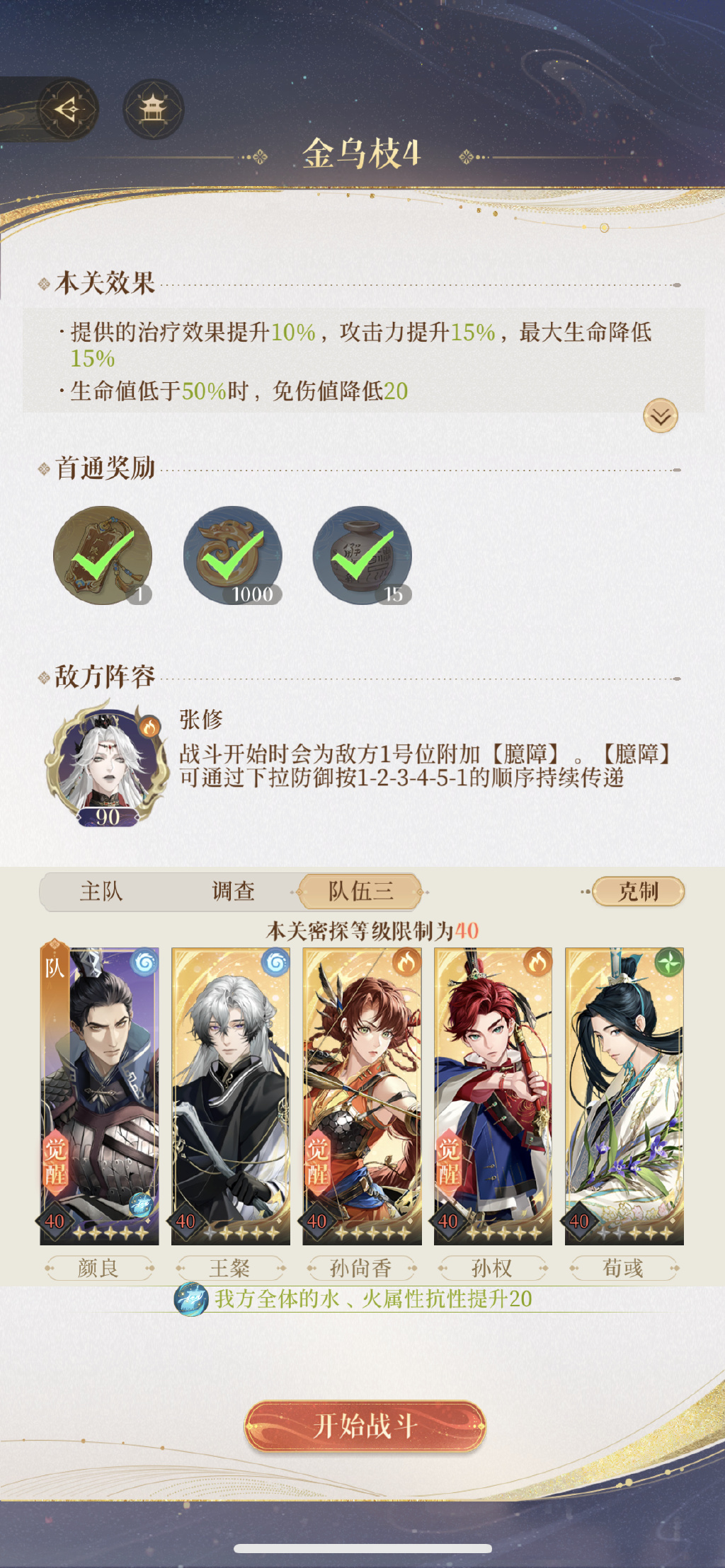This screenshot has width=725, height=1568.
Task: Open the pavilion home icon
Action: (x=153, y=109)
